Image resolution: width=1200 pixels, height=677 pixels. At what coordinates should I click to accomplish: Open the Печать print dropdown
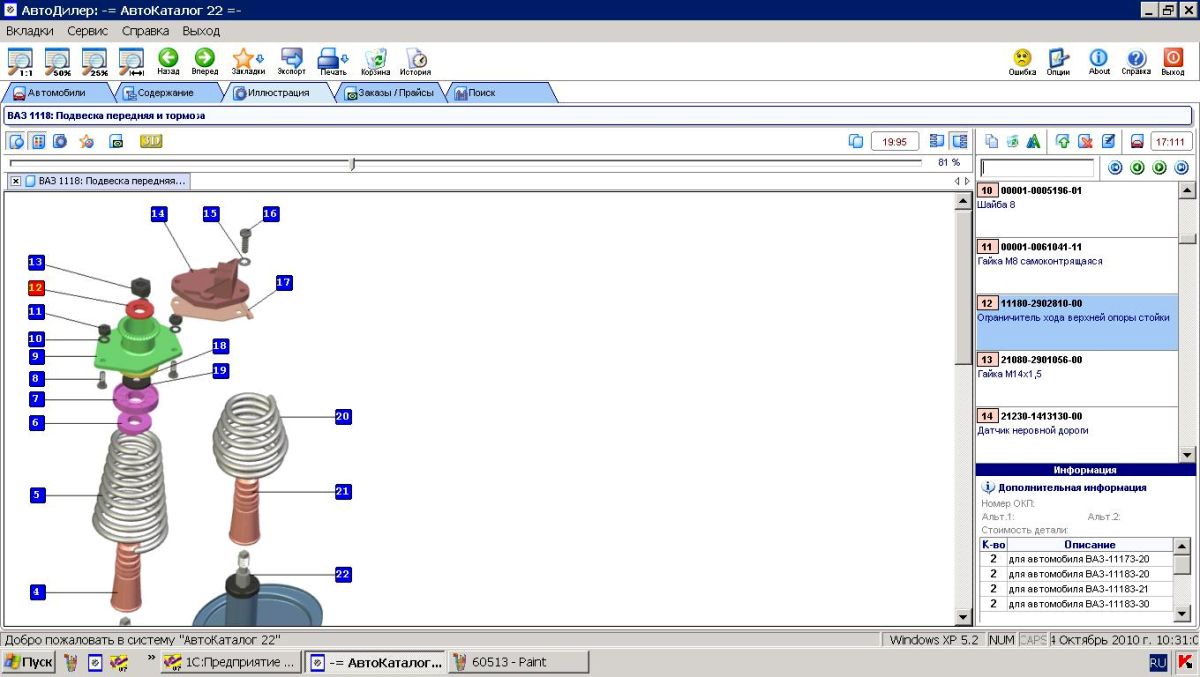pos(333,61)
